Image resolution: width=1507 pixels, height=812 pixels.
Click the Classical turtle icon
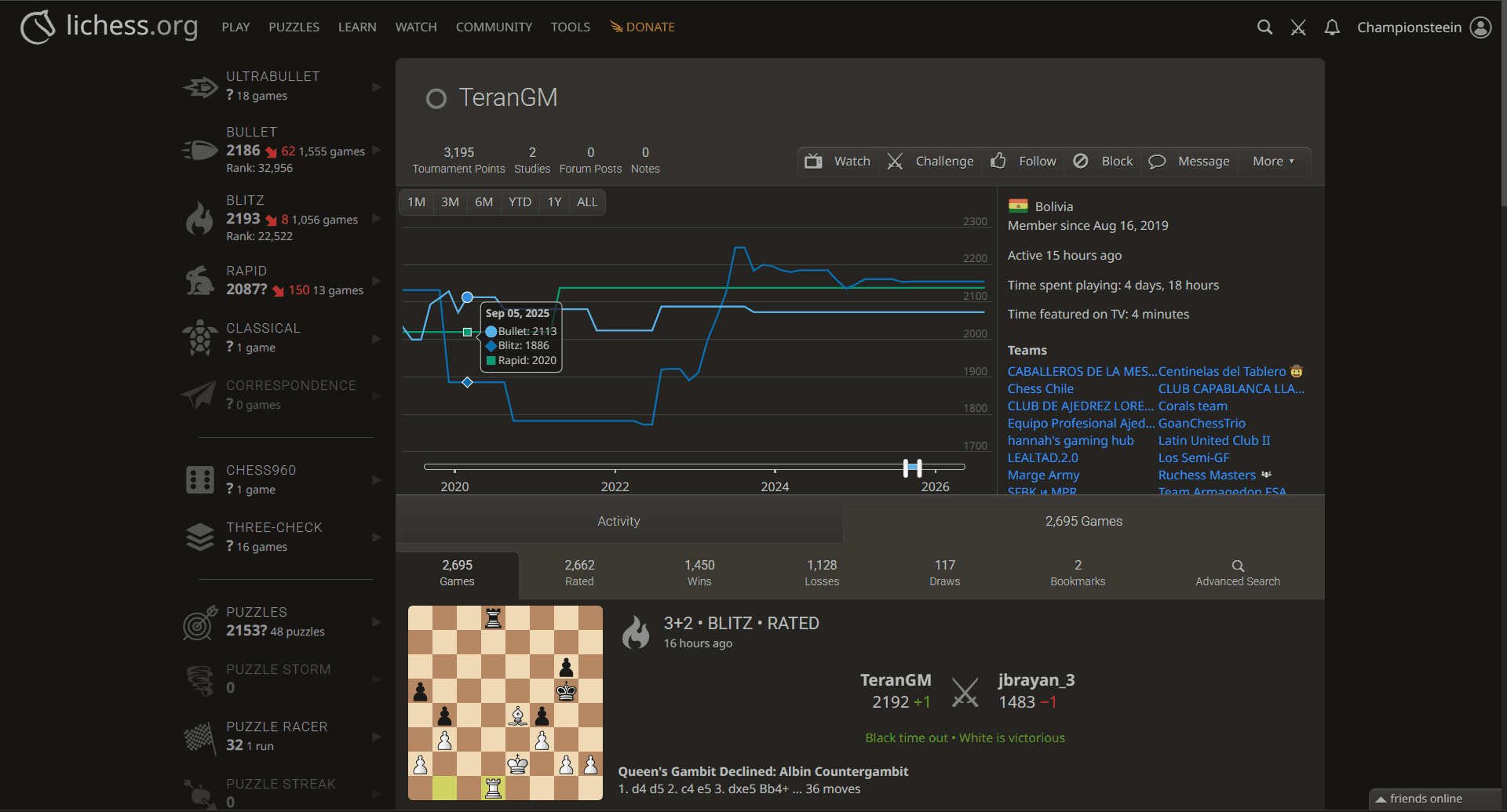tap(200, 337)
